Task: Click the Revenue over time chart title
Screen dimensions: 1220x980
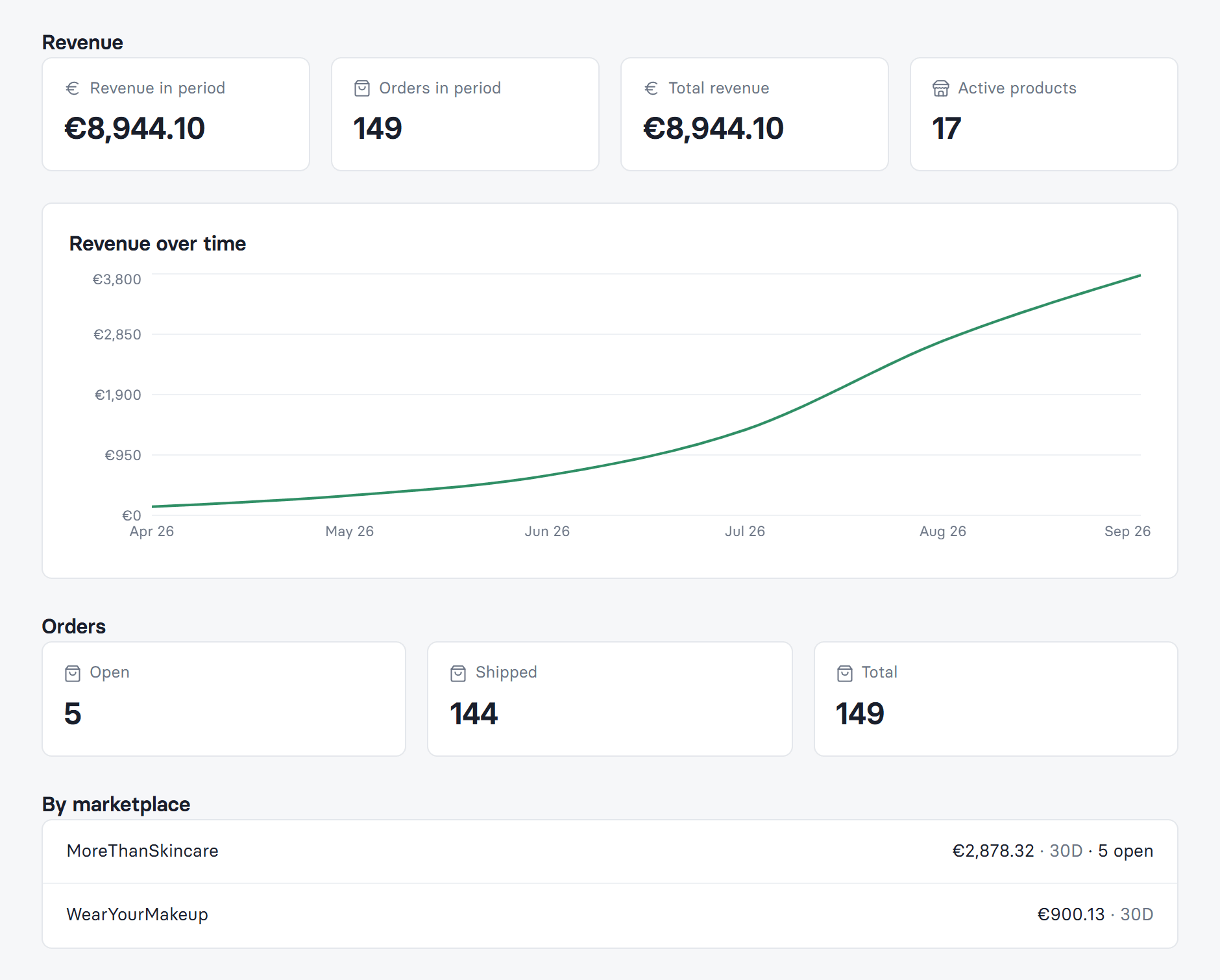Action: [x=158, y=243]
